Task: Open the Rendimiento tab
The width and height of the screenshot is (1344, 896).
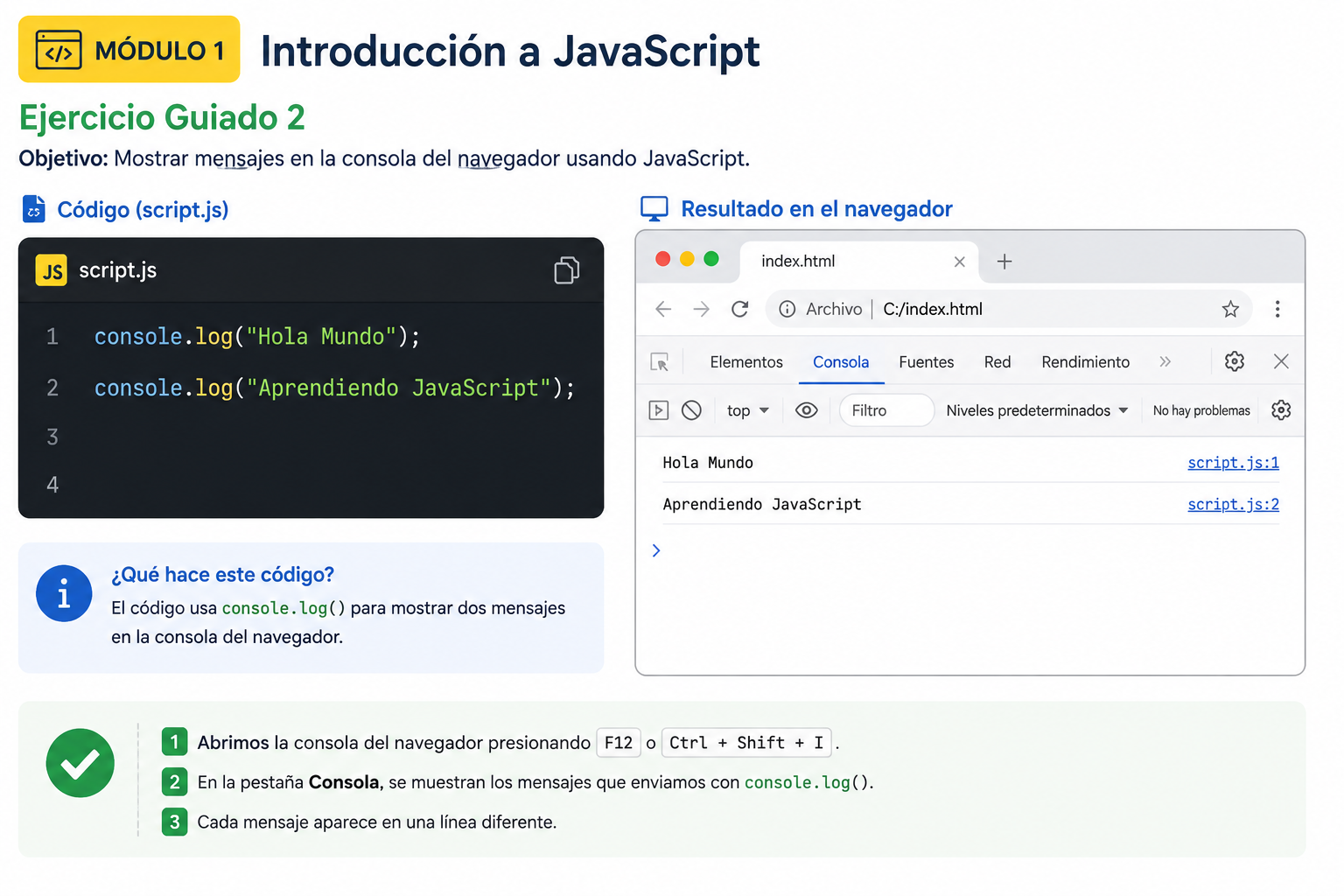Action: pos(1086,362)
